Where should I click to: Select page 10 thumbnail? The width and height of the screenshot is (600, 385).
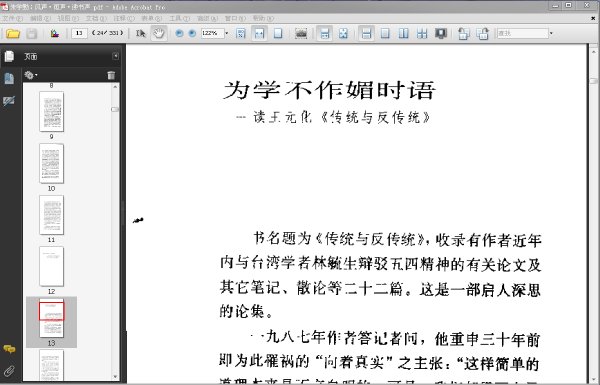[x=52, y=163]
